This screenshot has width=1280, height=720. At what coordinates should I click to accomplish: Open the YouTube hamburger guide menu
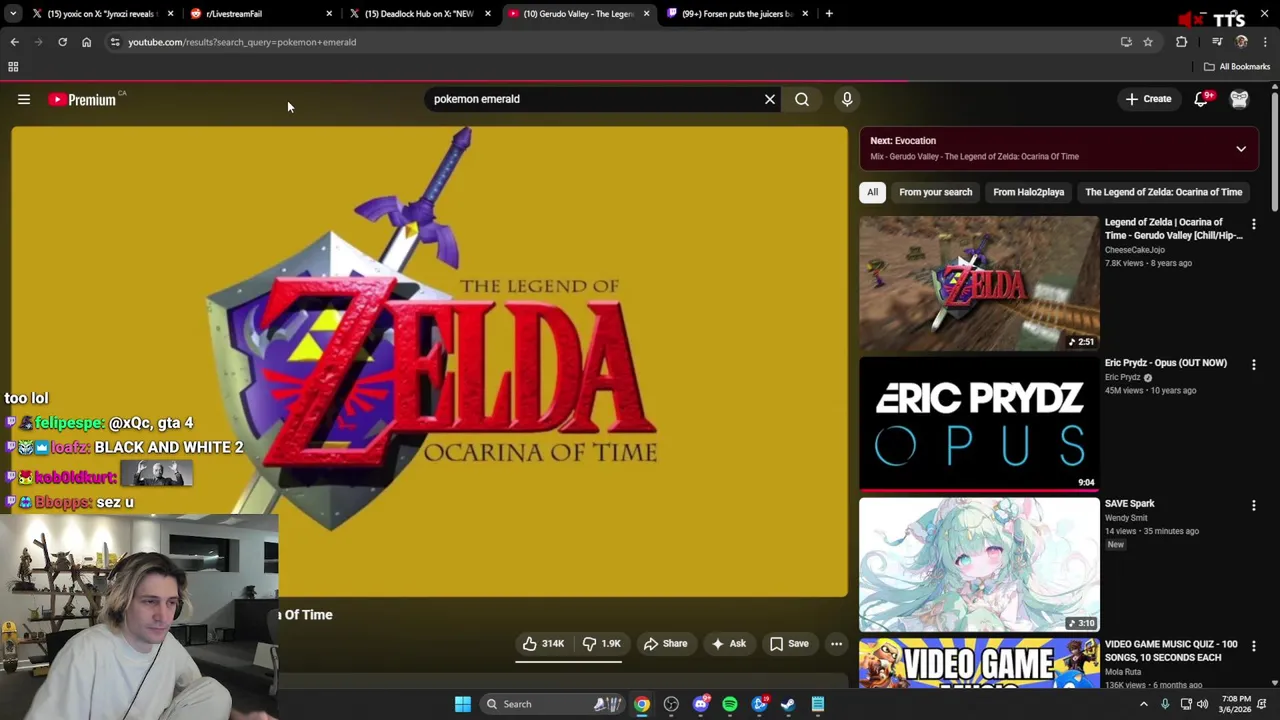(x=24, y=99)
